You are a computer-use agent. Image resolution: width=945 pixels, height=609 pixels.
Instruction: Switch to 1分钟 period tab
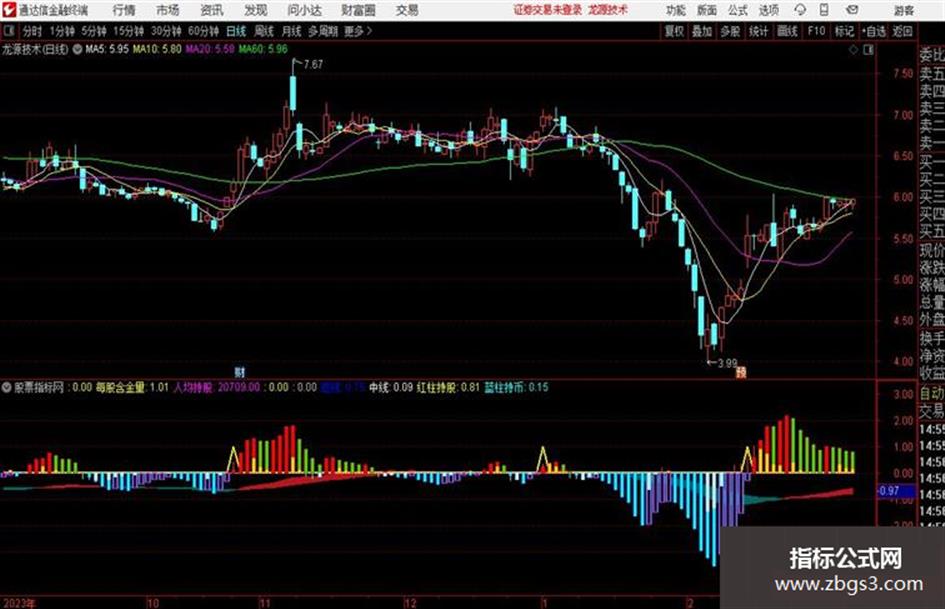click(62, 31)
